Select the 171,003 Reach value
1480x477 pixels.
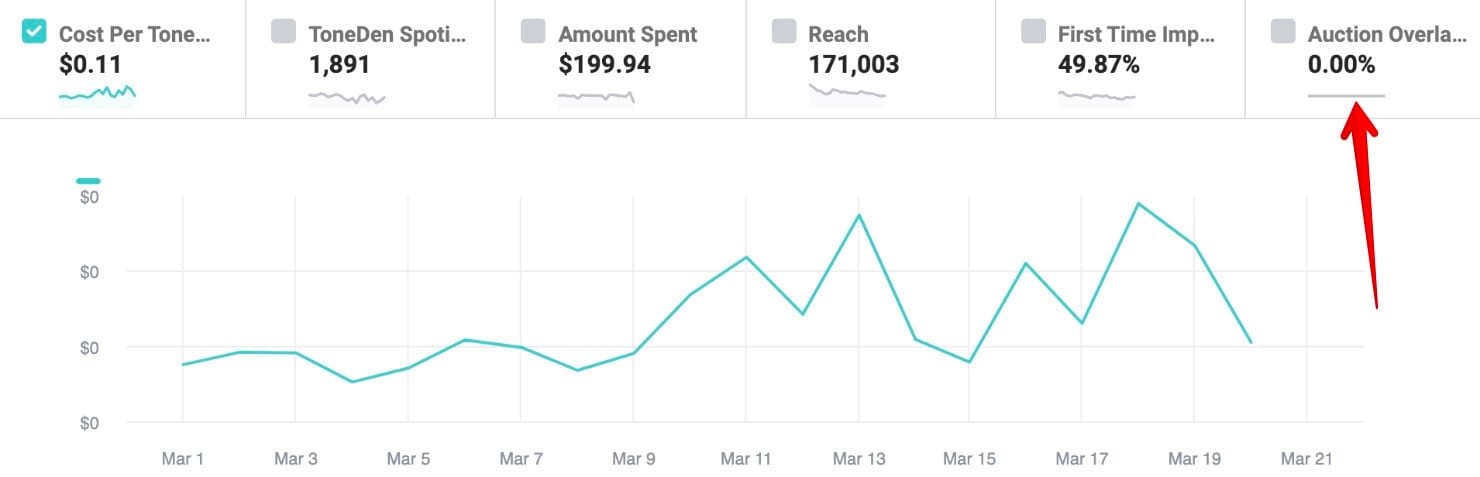[x=853, y=65]
